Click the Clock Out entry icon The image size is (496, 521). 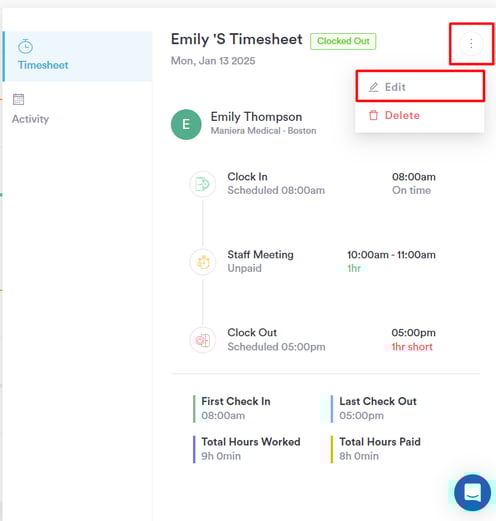pyautogui.click(x=202, y=340)
